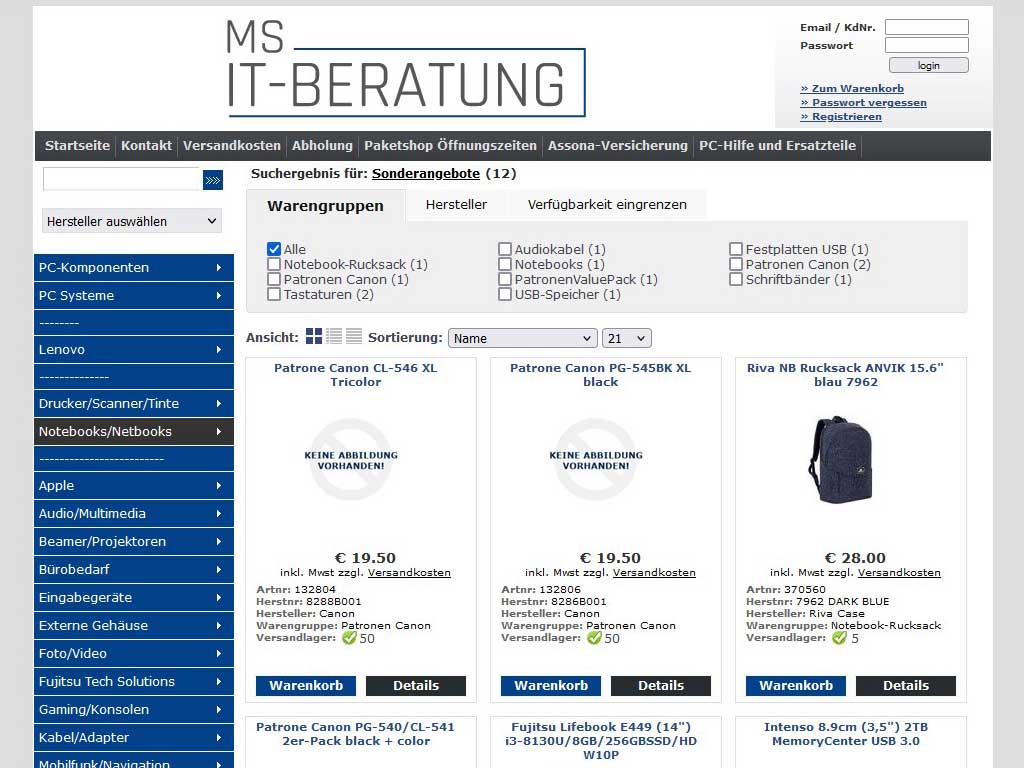Check Notebooks filter checkbox
Image resolution: width=1024 pixels, height=768 pixels.
(x=505, y=264)
